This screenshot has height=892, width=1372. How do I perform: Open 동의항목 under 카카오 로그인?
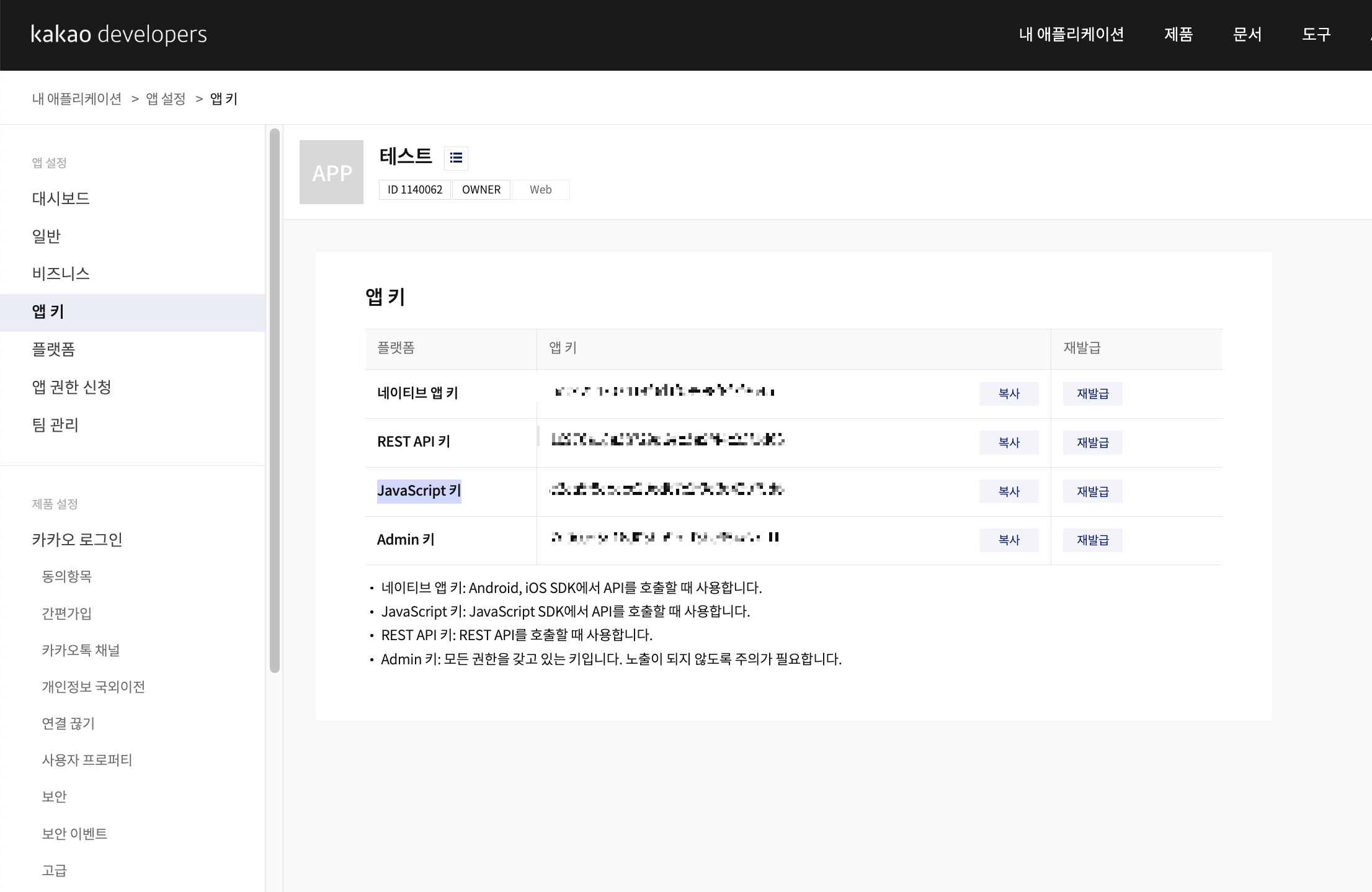66,576
